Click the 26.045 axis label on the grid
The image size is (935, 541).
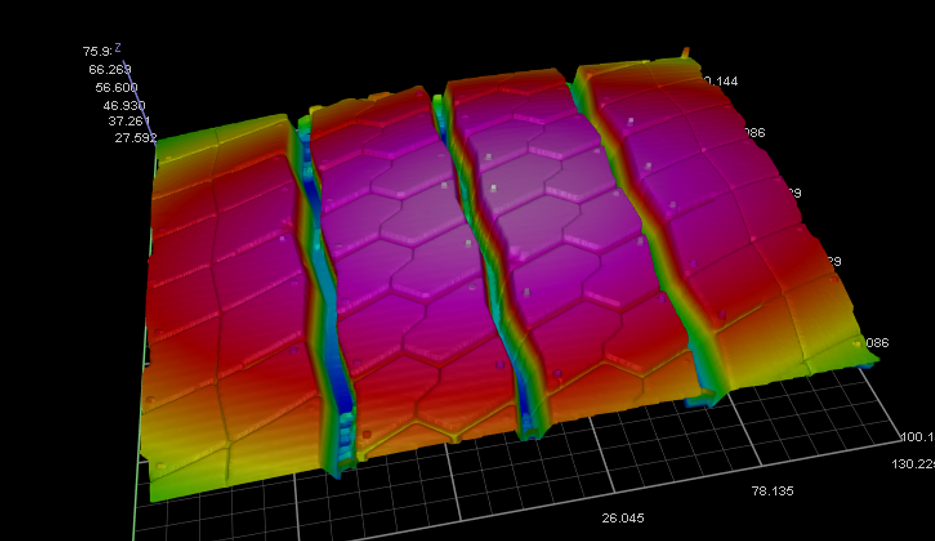click(623, 518)
